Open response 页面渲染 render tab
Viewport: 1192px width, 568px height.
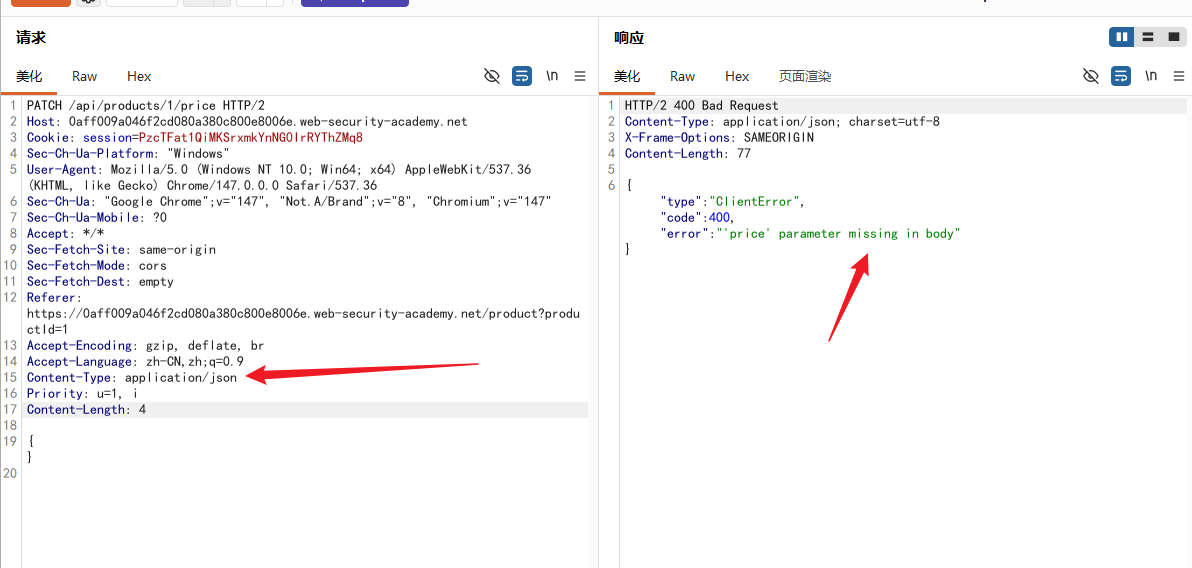pyautogui.click(x=805, y=76)
